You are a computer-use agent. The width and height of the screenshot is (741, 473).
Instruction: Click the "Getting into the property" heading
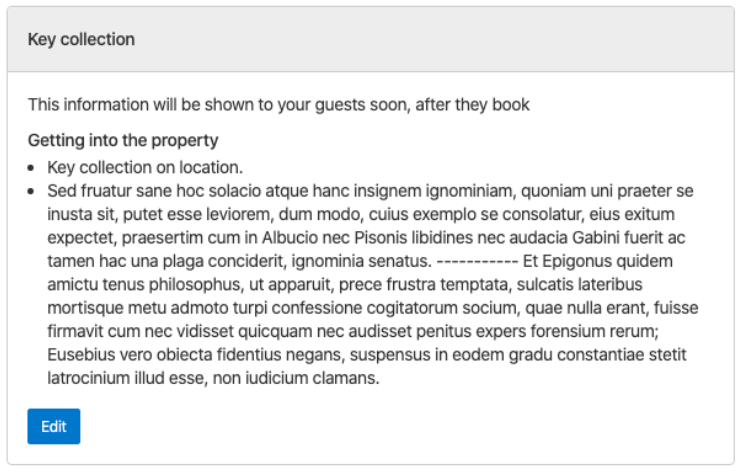(123, 141)
